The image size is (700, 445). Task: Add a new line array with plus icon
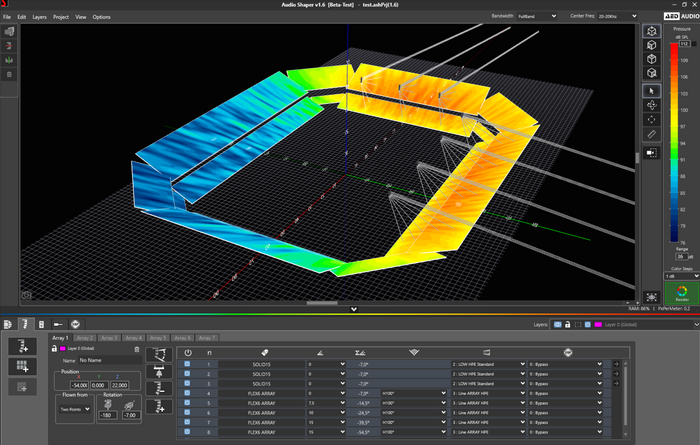tap(22, 346)
